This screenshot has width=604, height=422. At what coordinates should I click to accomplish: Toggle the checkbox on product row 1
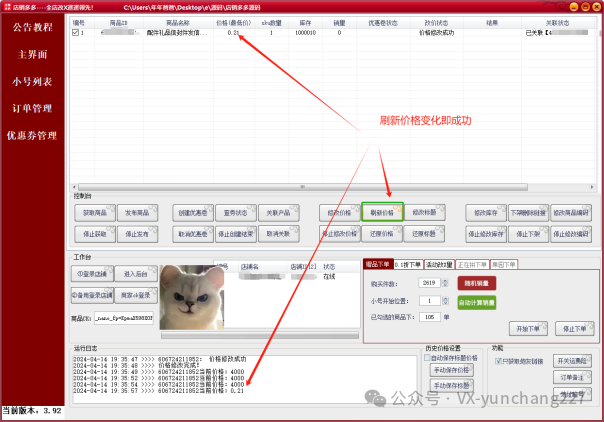click(x=76, y=33)
